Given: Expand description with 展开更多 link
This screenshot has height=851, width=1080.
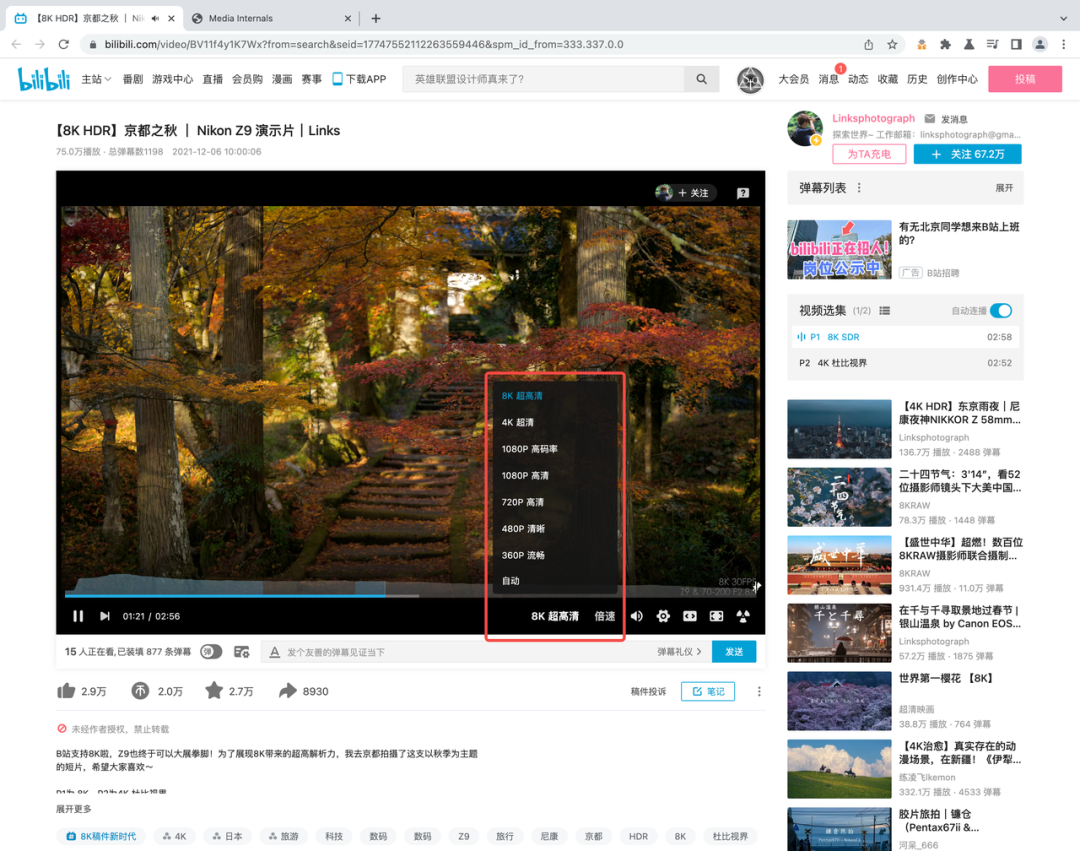Looking at the screenshot, I should pyautogui.click(x=70, y=808).
